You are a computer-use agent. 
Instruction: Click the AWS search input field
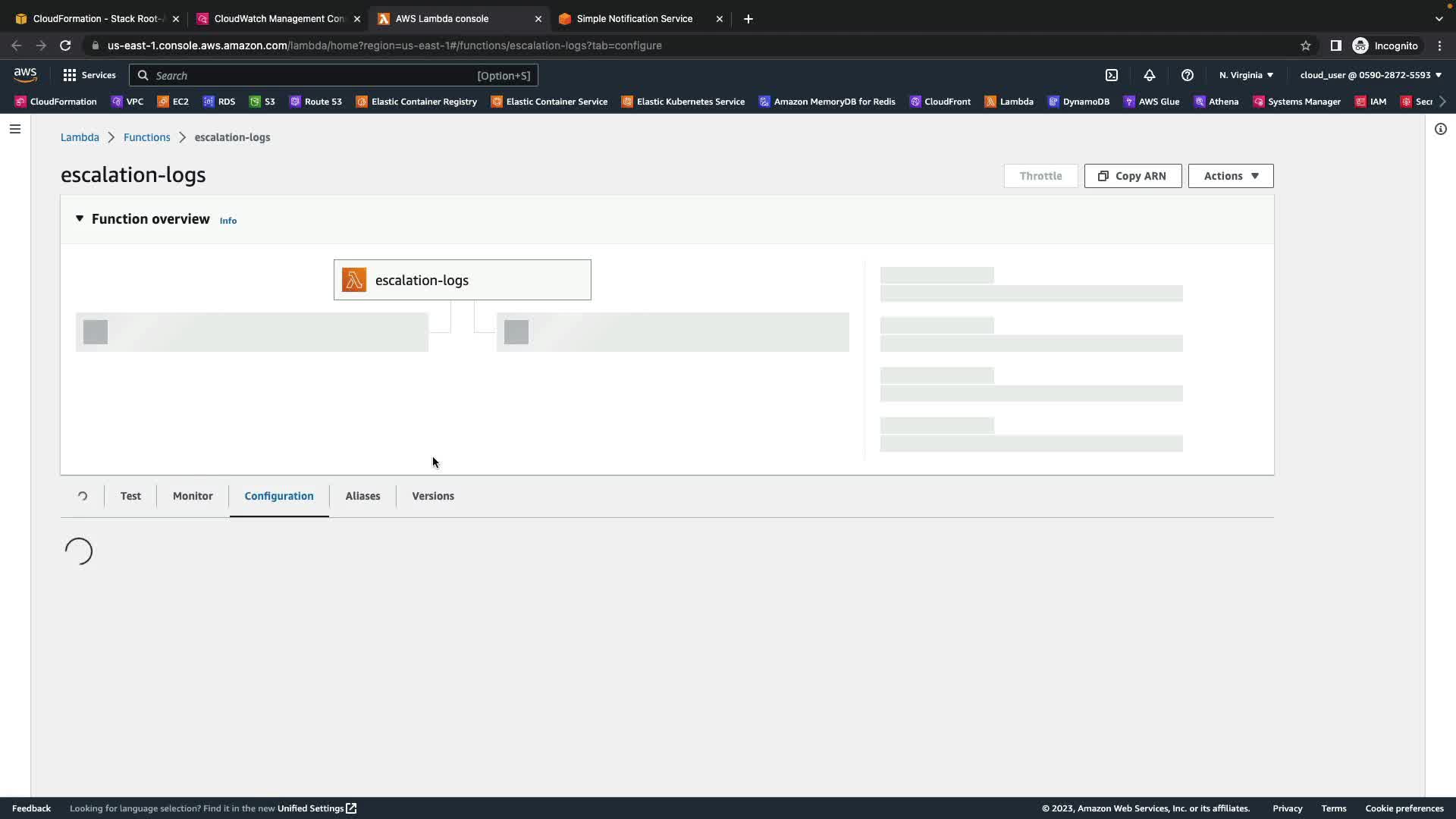[311, 75]
